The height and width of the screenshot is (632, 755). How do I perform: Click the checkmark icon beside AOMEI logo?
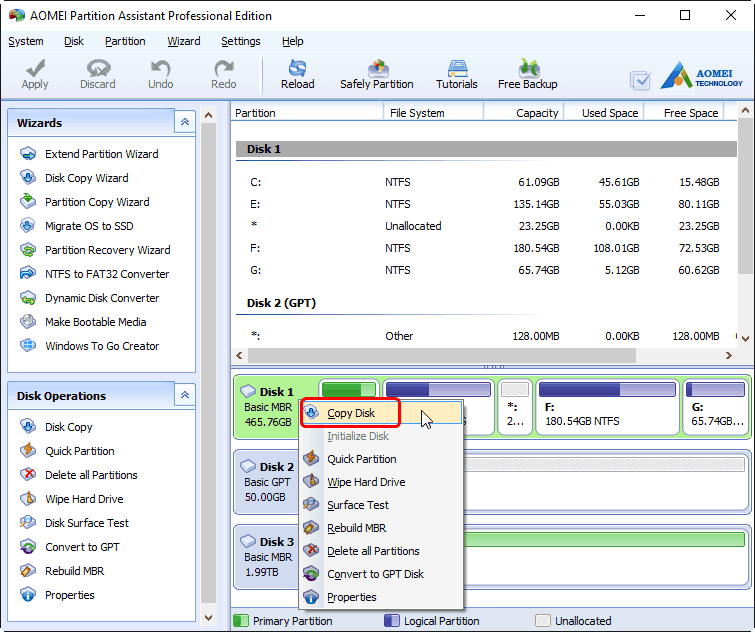click(640, 80)
